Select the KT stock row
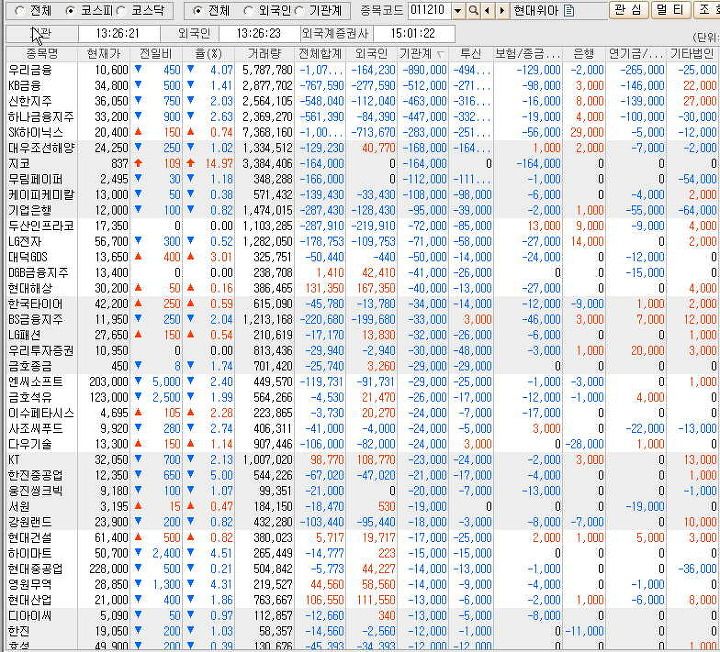The width and height of the screenshot is (720, 652). [362, 460]
